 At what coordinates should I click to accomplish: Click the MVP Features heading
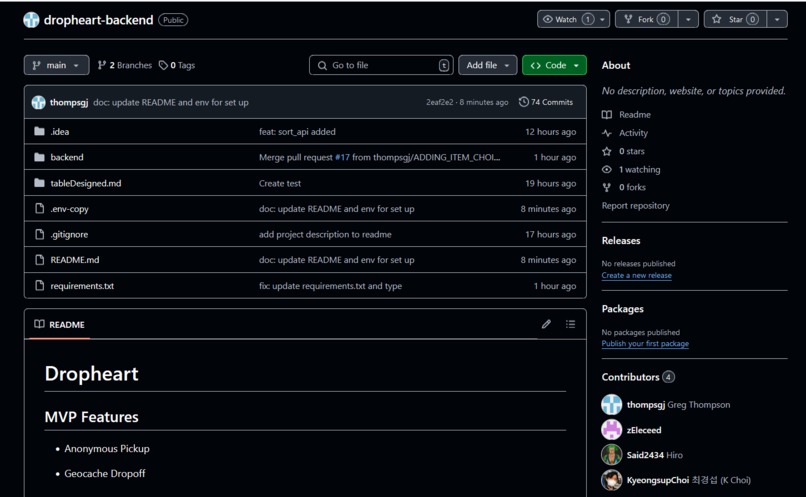coord(91,417)
